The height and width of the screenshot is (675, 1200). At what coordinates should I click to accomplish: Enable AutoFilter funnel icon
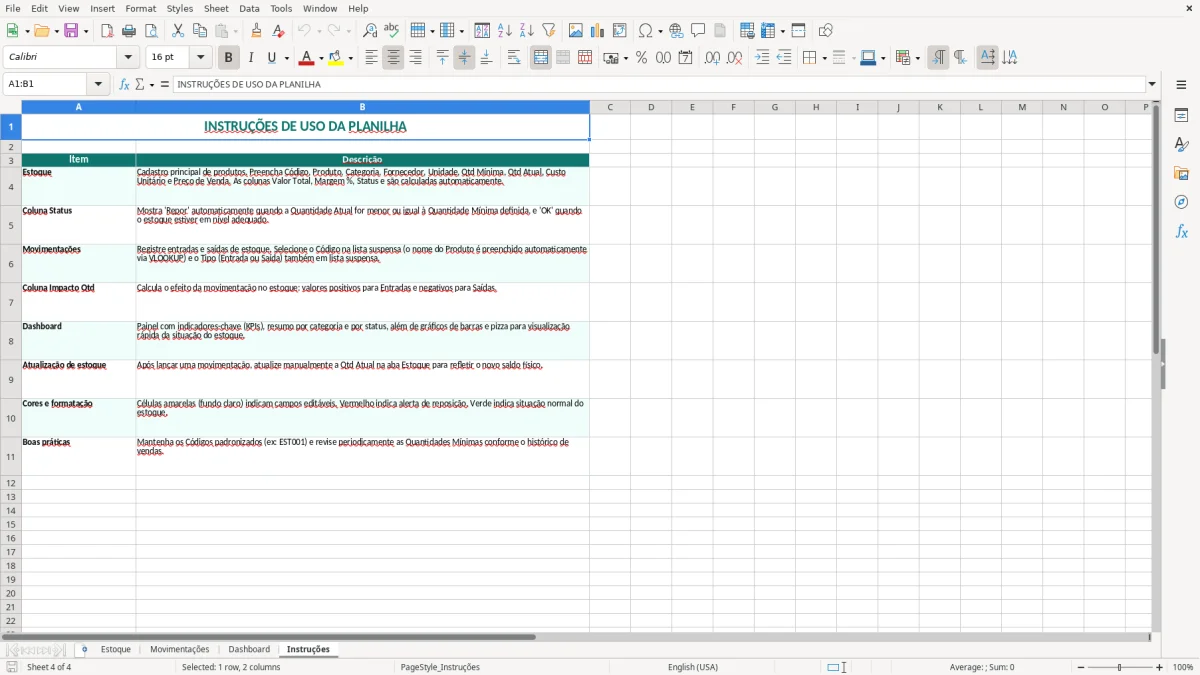[549, 31]
